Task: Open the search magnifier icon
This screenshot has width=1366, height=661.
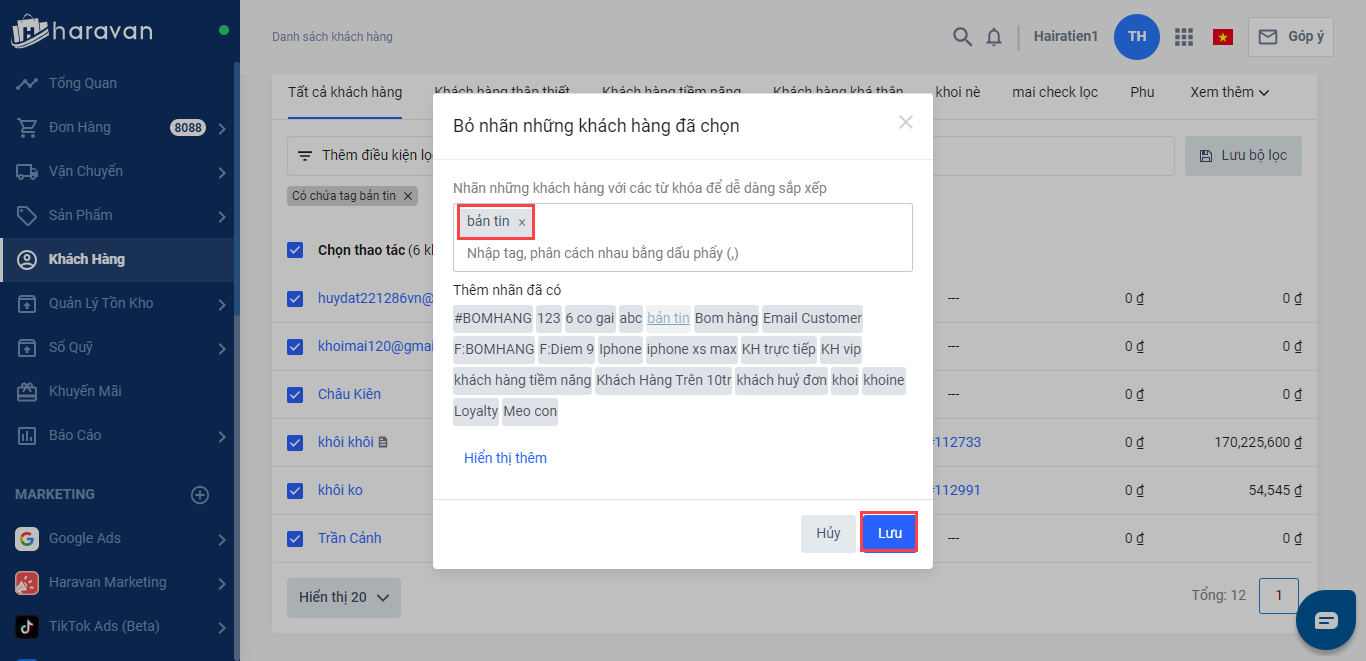Action: point(962,37)
